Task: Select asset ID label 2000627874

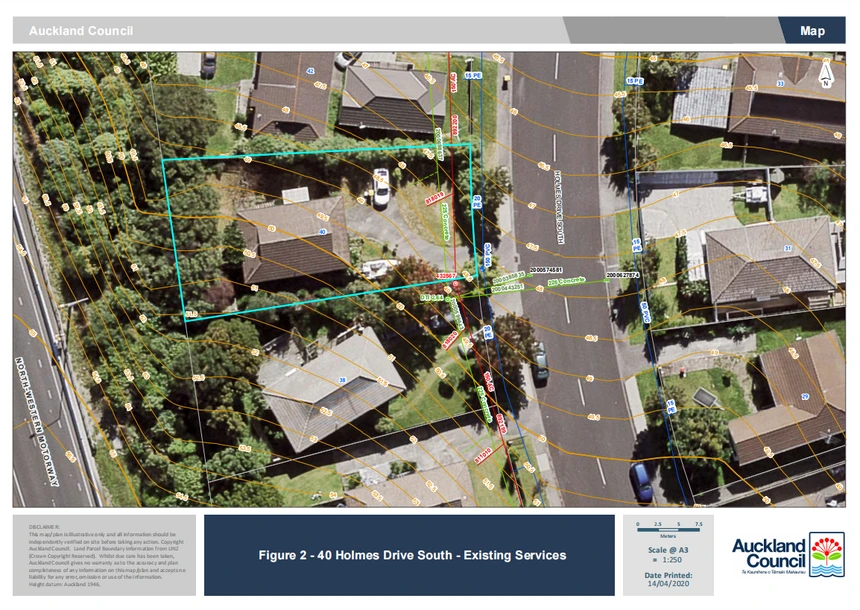Action: (x=623, y=275)
